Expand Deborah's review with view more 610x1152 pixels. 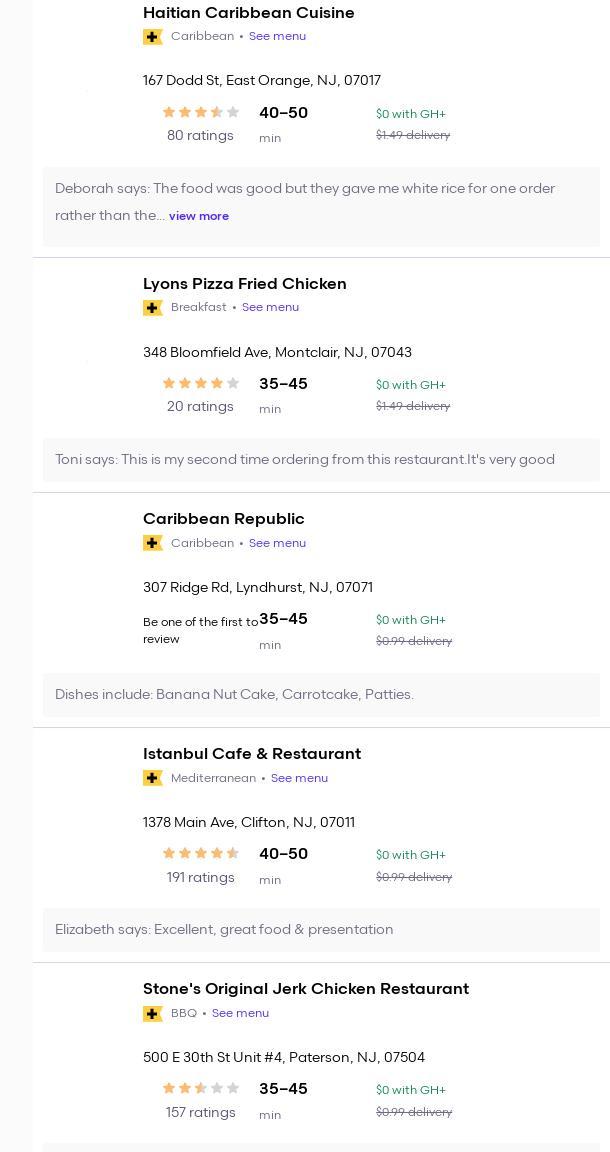[199, 216]
